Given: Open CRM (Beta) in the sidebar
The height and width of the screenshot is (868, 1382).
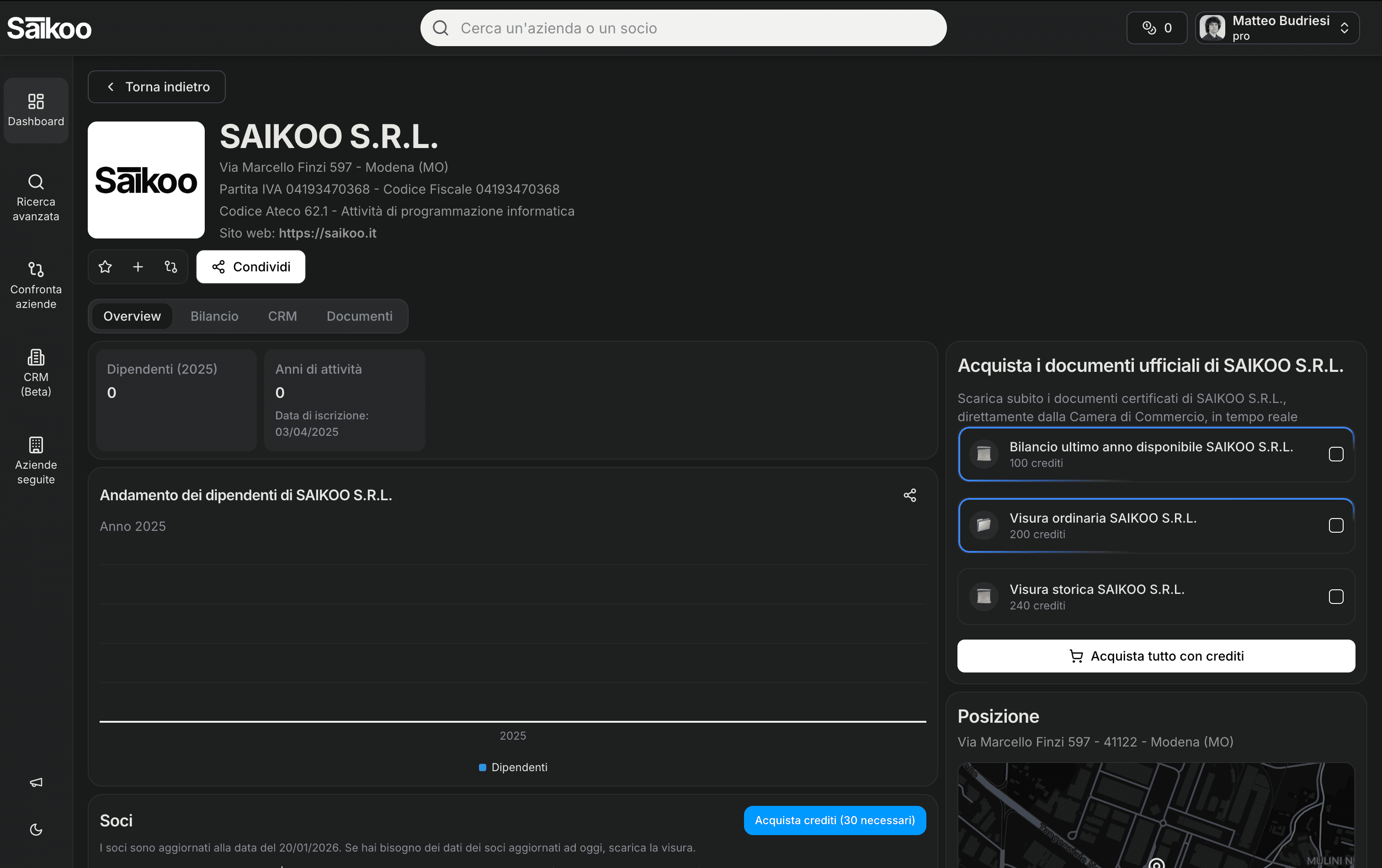Looking at the screenshot, I should 36,374.
